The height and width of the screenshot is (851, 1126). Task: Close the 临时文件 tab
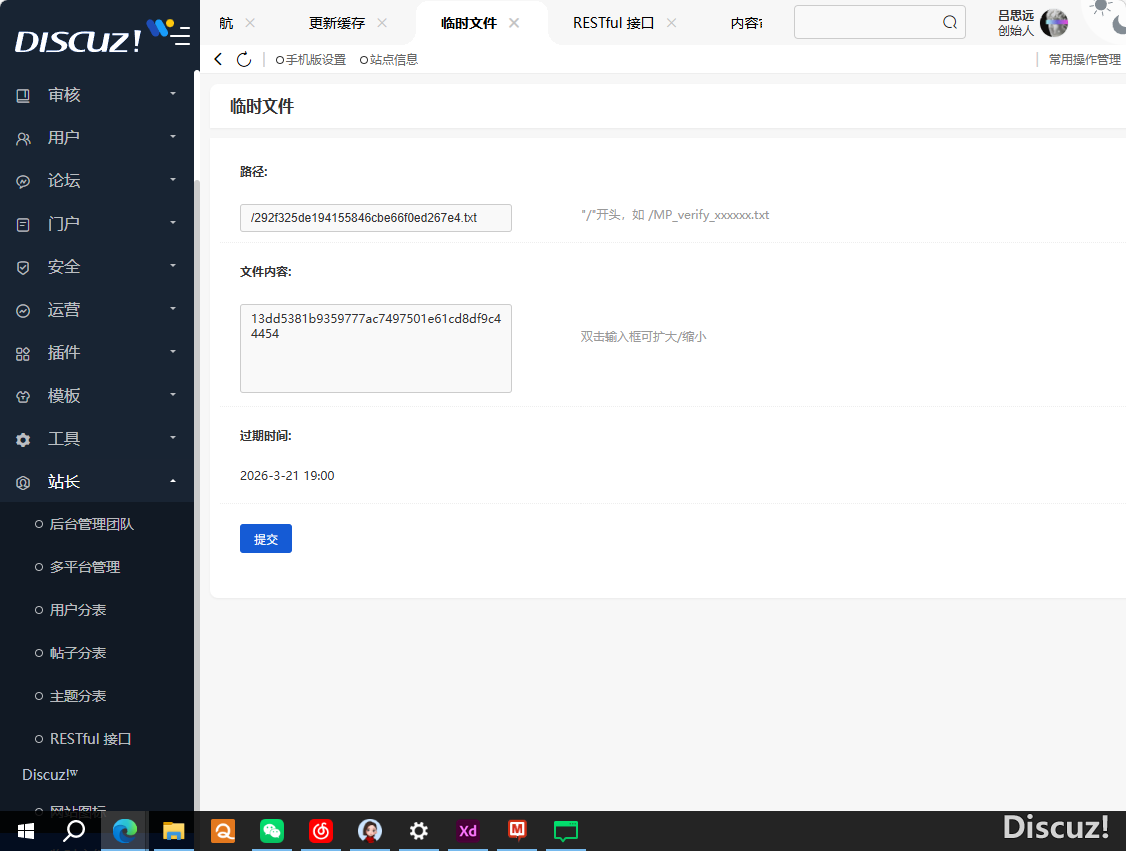click(x=514, y=23)
